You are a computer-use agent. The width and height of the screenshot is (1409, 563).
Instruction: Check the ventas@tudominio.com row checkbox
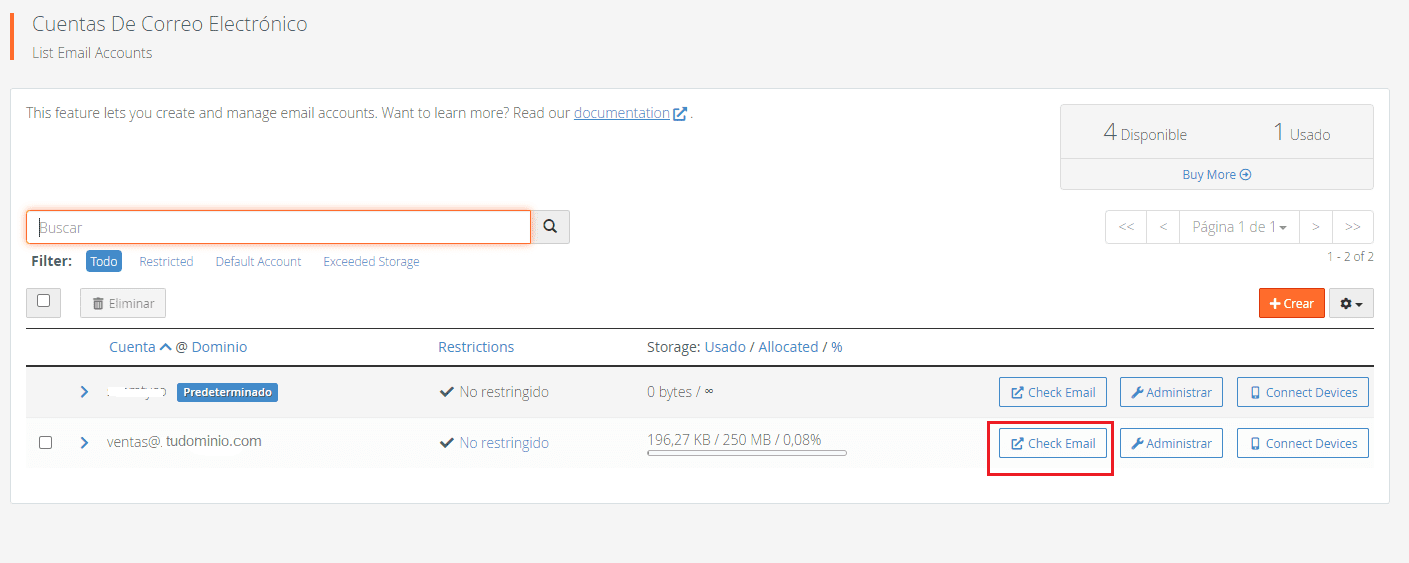point(45,442)
